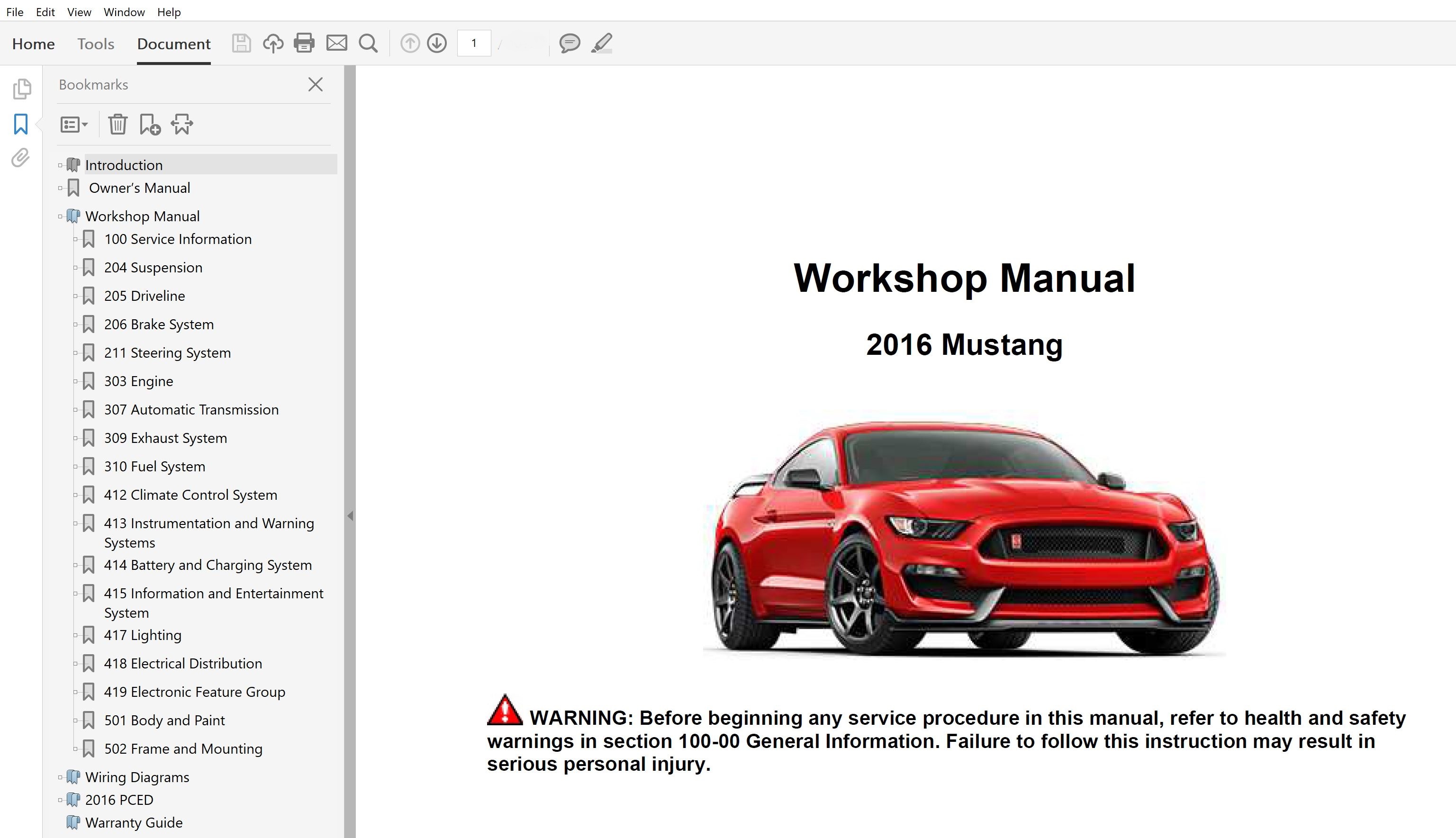
Task: Expand the Workshop Manual bookmark tree
Action: point(62,216)
